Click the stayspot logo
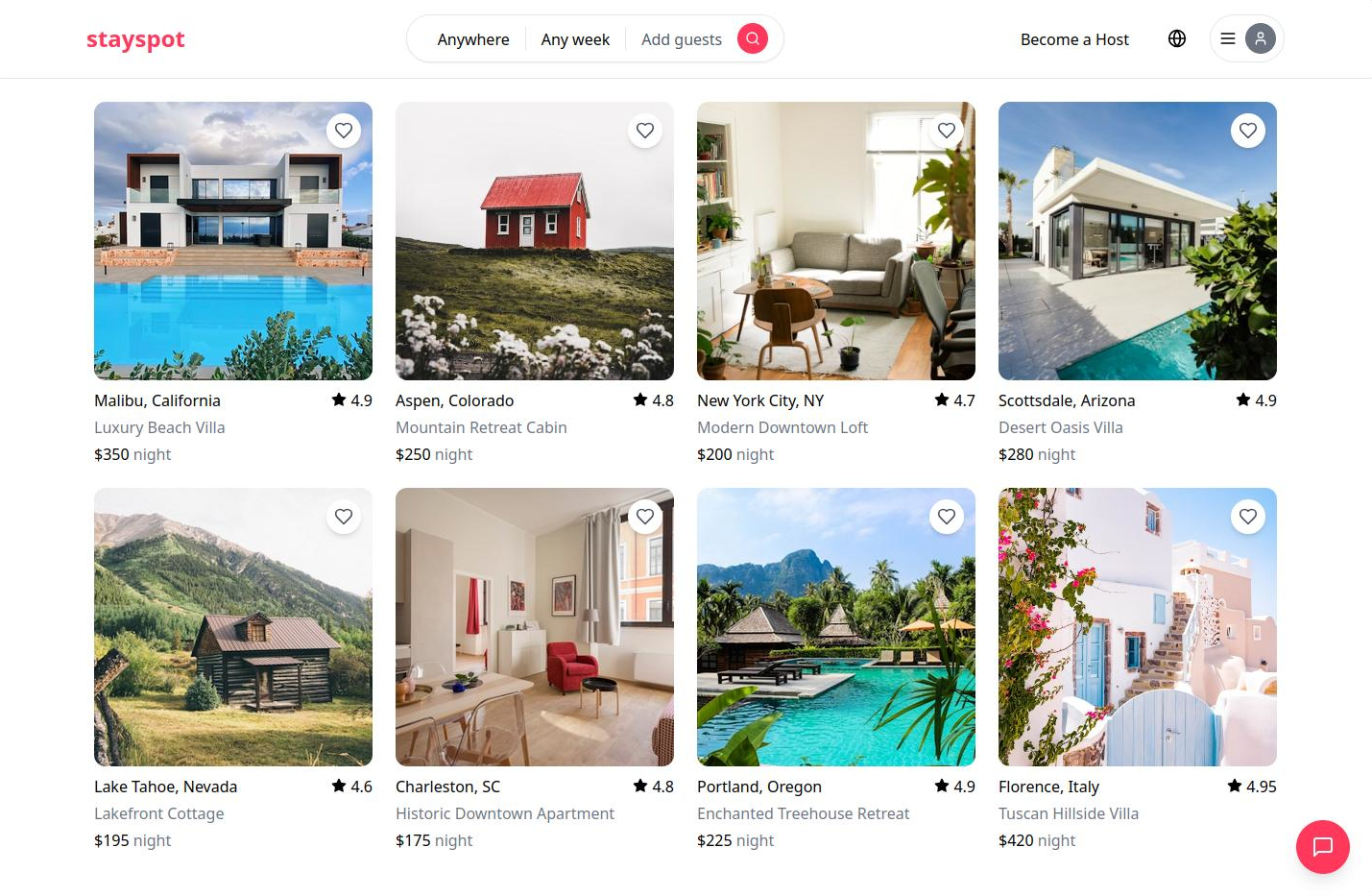Screen dimensions: 1372x896 point(135,39)
